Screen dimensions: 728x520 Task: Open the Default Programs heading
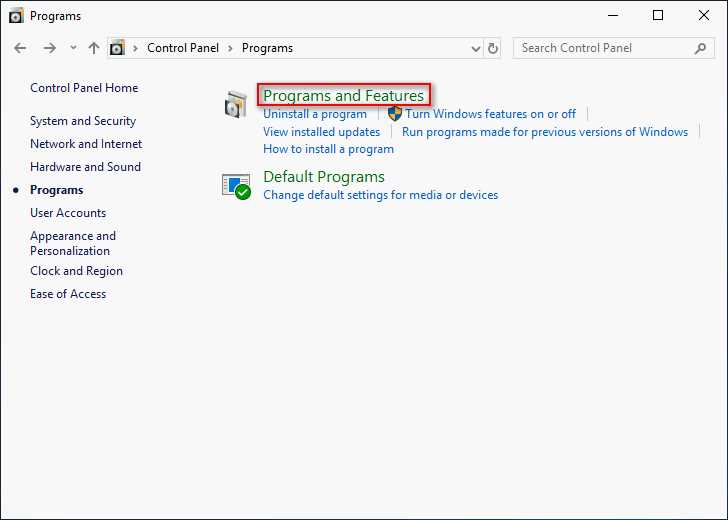click(324, 177)
